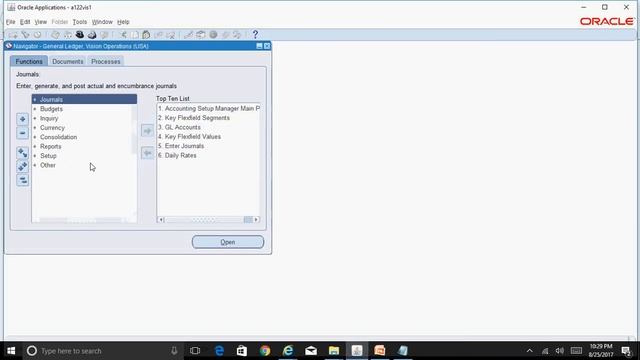The image size is (640, 360).
Task: Click the Collapse minus button beside the tree
Action: 22,133
